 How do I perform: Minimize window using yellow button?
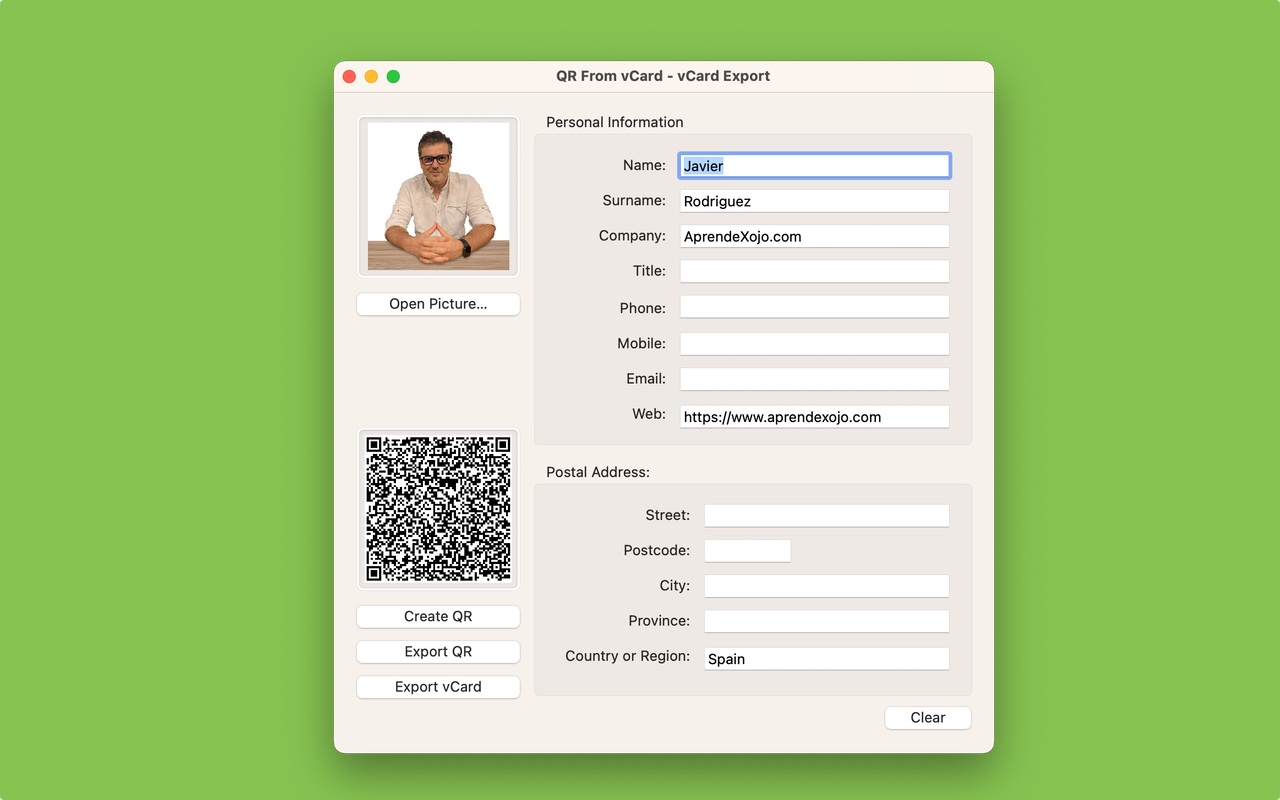click(371, 76)
